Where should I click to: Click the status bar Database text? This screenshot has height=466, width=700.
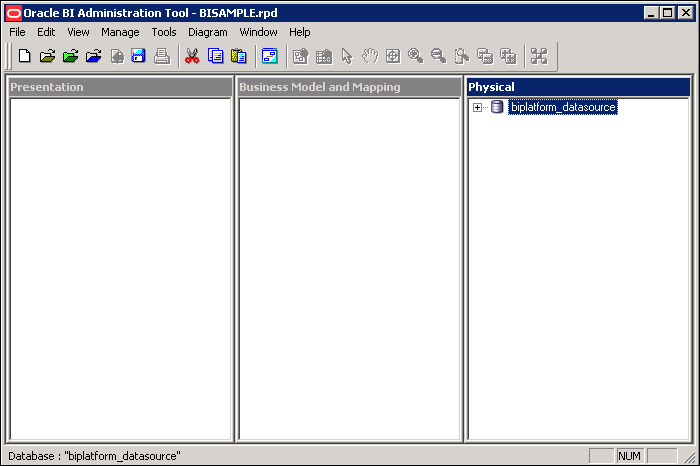click(94, 456)
